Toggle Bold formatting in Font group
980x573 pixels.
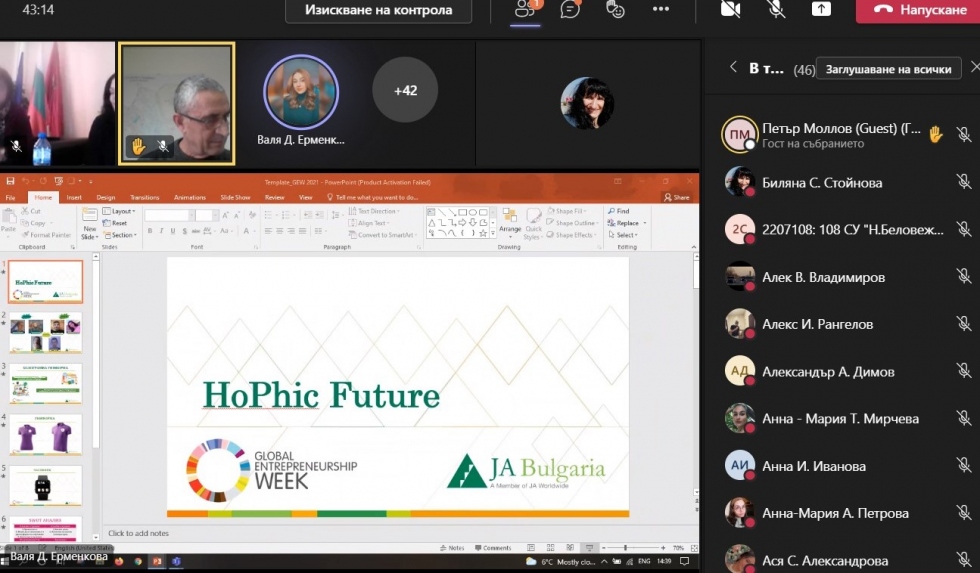(150, 231)
